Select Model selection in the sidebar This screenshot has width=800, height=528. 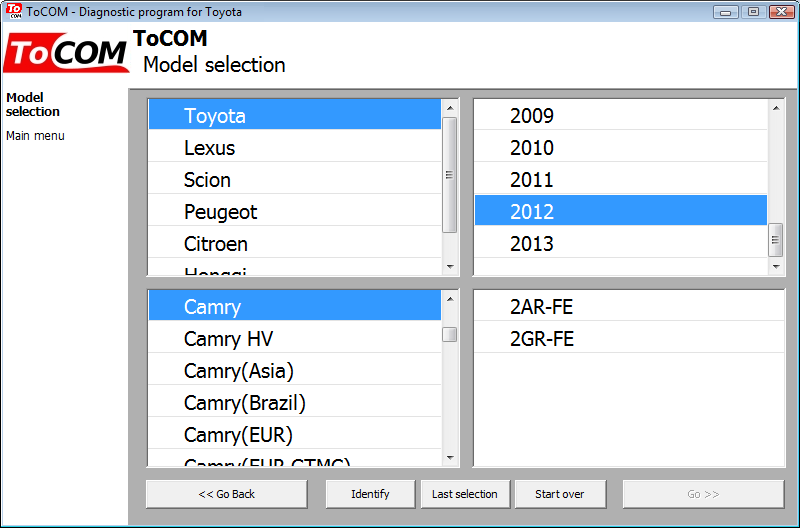coord(33,105)
